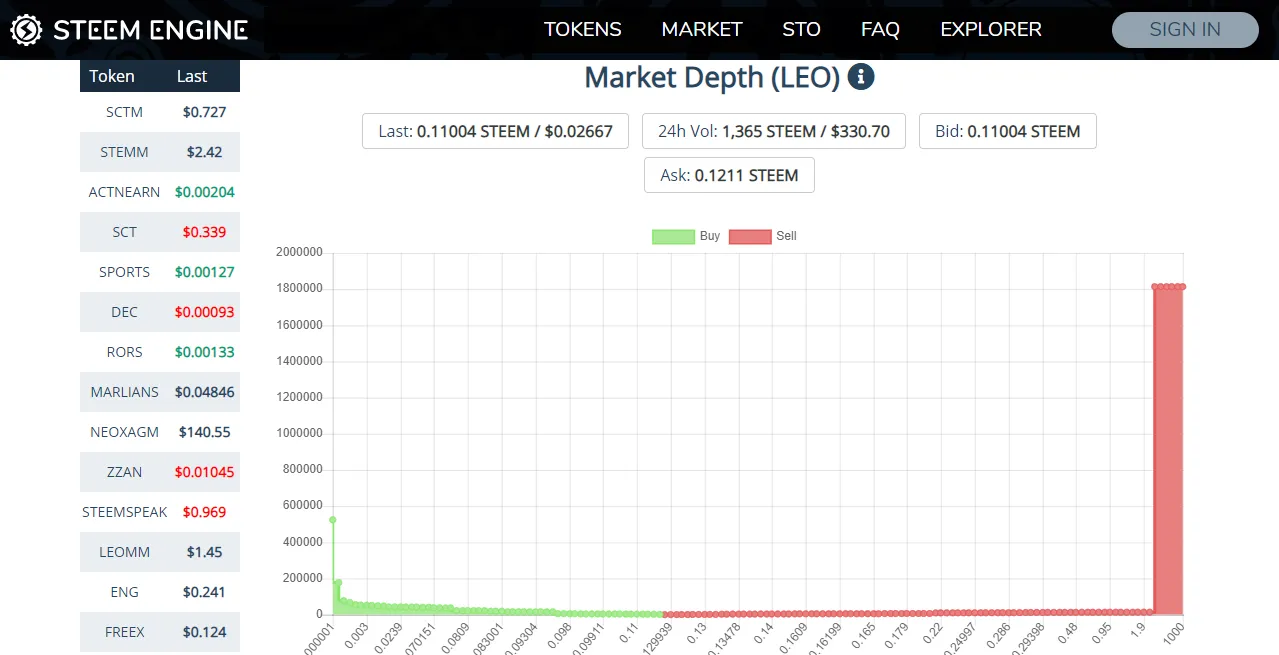The width and height of the screenshot is (1279, 655).
Task: Click the 24h Vol 1,365 STEEM box
Action: click(774, 131)
